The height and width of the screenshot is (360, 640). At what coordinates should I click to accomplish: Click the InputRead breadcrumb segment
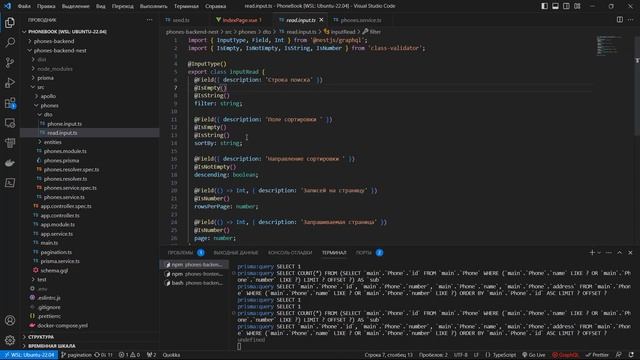click(x=340, y=32)
